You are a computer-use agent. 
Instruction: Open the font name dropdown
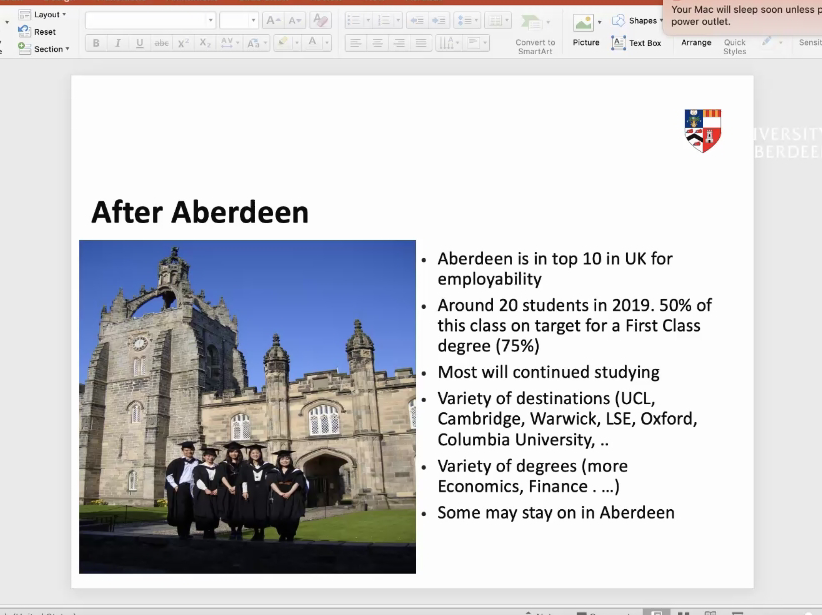click(x=210, y=20)
